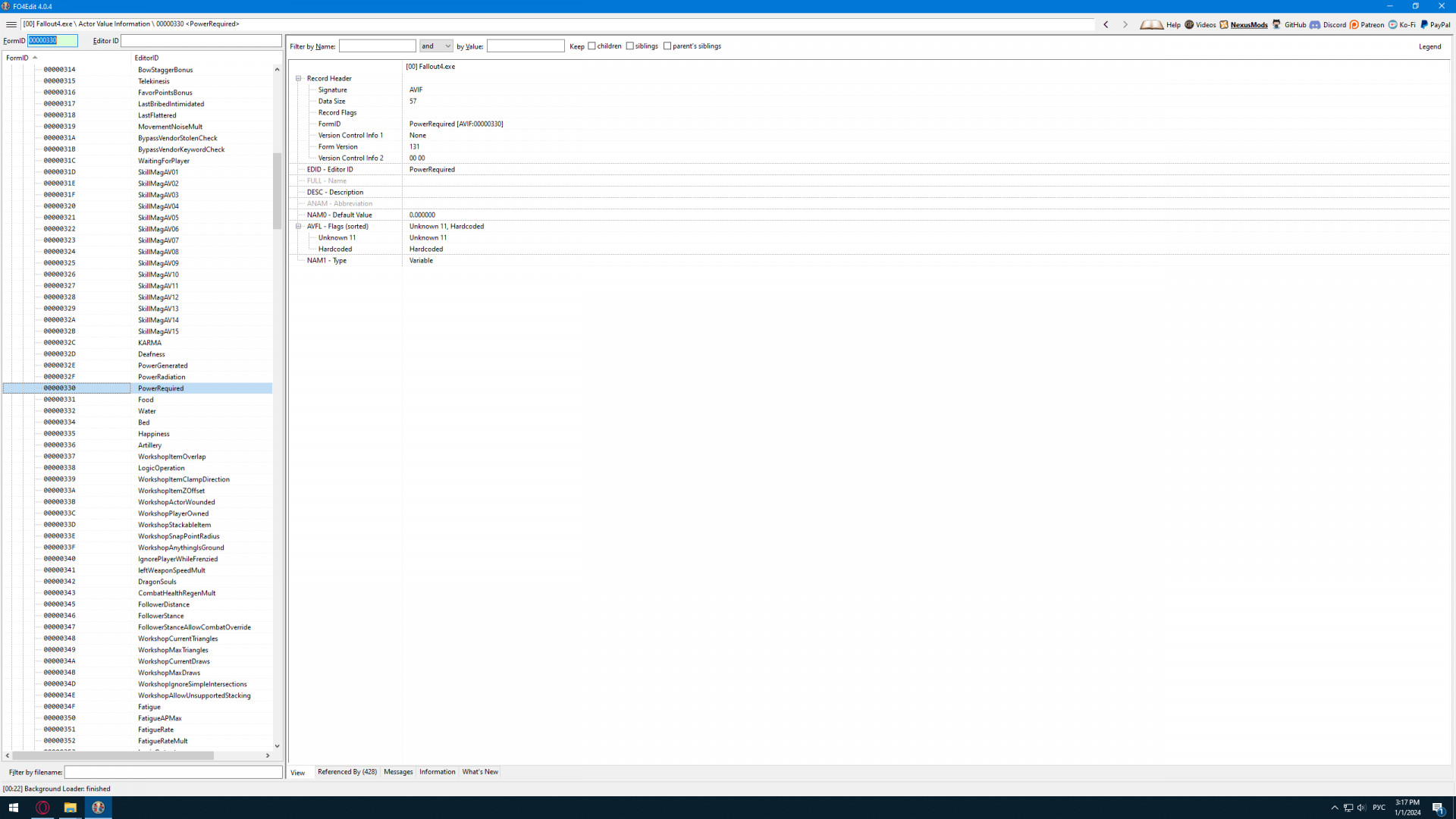Viewport: 1456px width, 819px height.
Task: Open the Discord link icon
Action: tap(1315, 24)
